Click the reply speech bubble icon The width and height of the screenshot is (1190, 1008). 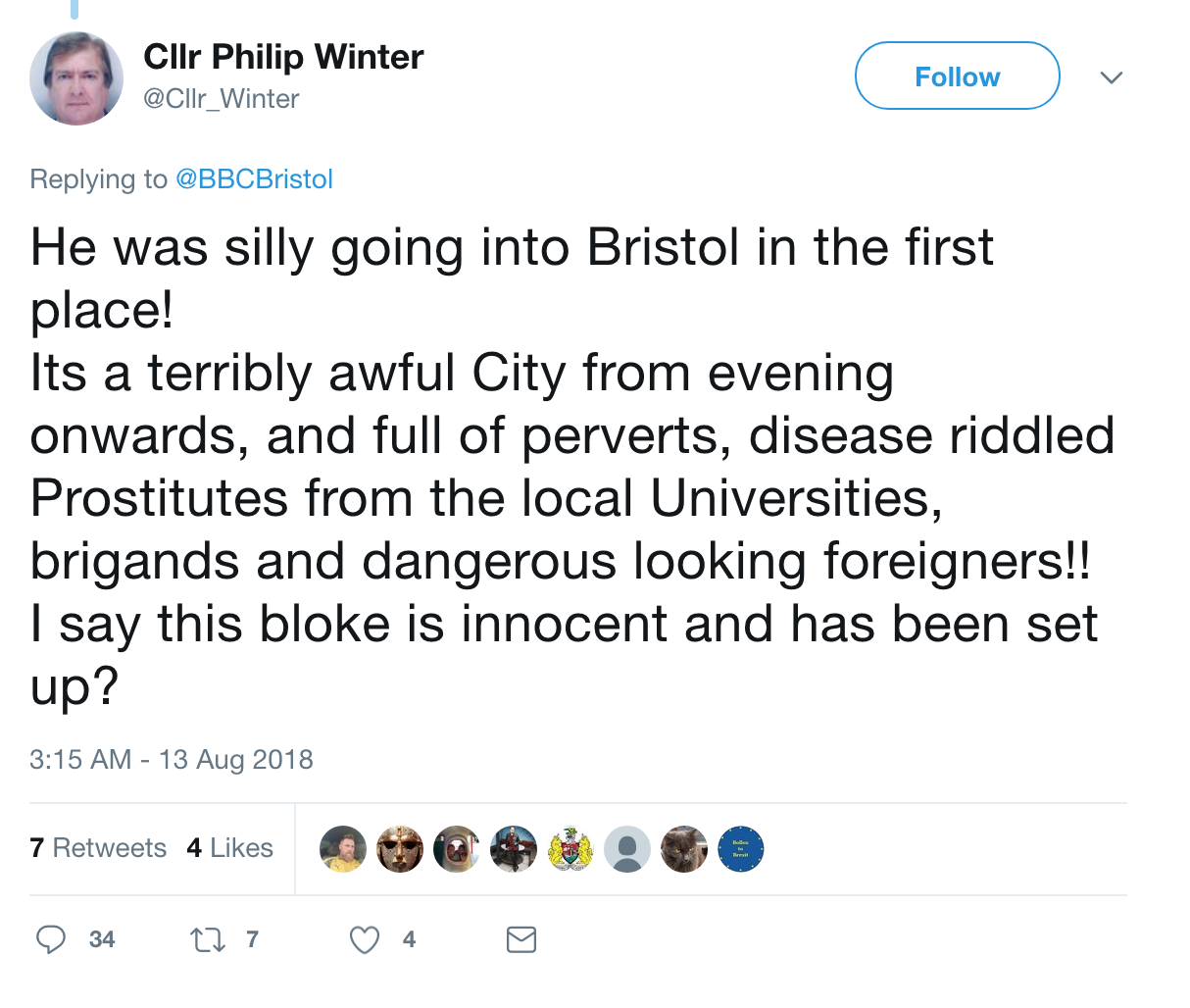(51, 939)
